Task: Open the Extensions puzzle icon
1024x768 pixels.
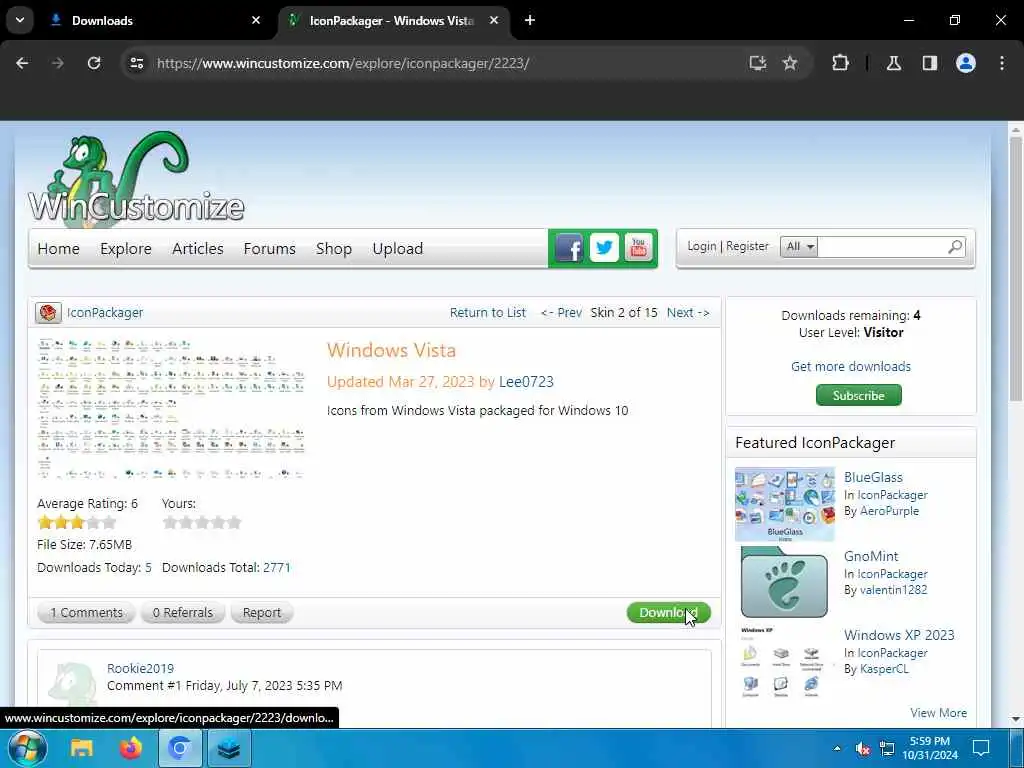Action: [840, 63]
